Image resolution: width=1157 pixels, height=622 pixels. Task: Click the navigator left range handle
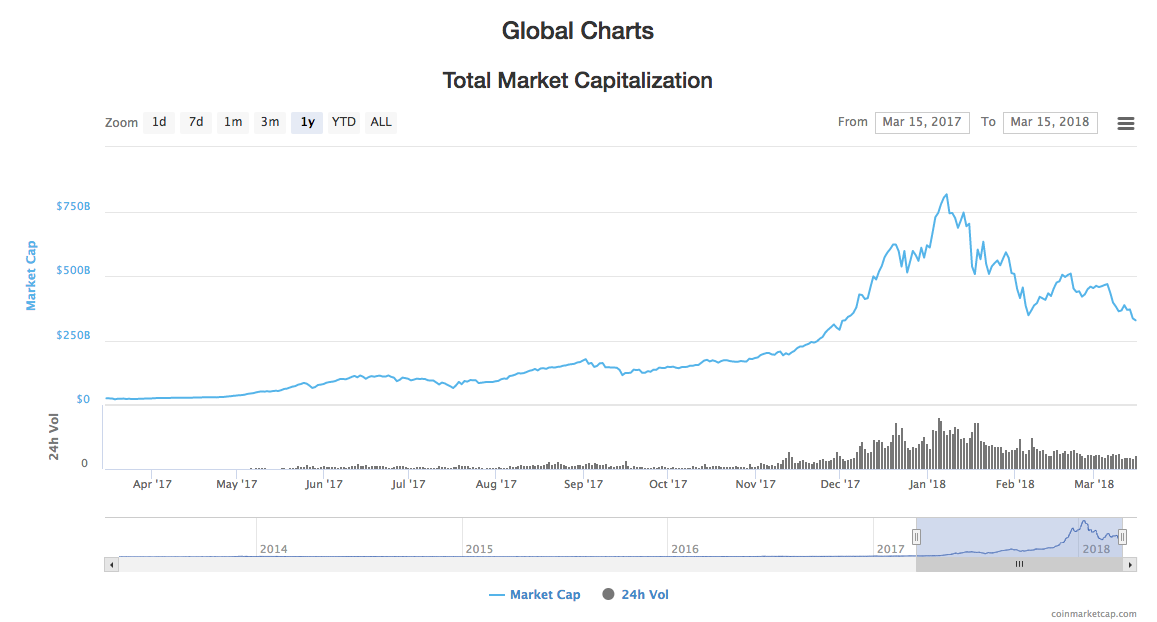[x=915, y=537]
